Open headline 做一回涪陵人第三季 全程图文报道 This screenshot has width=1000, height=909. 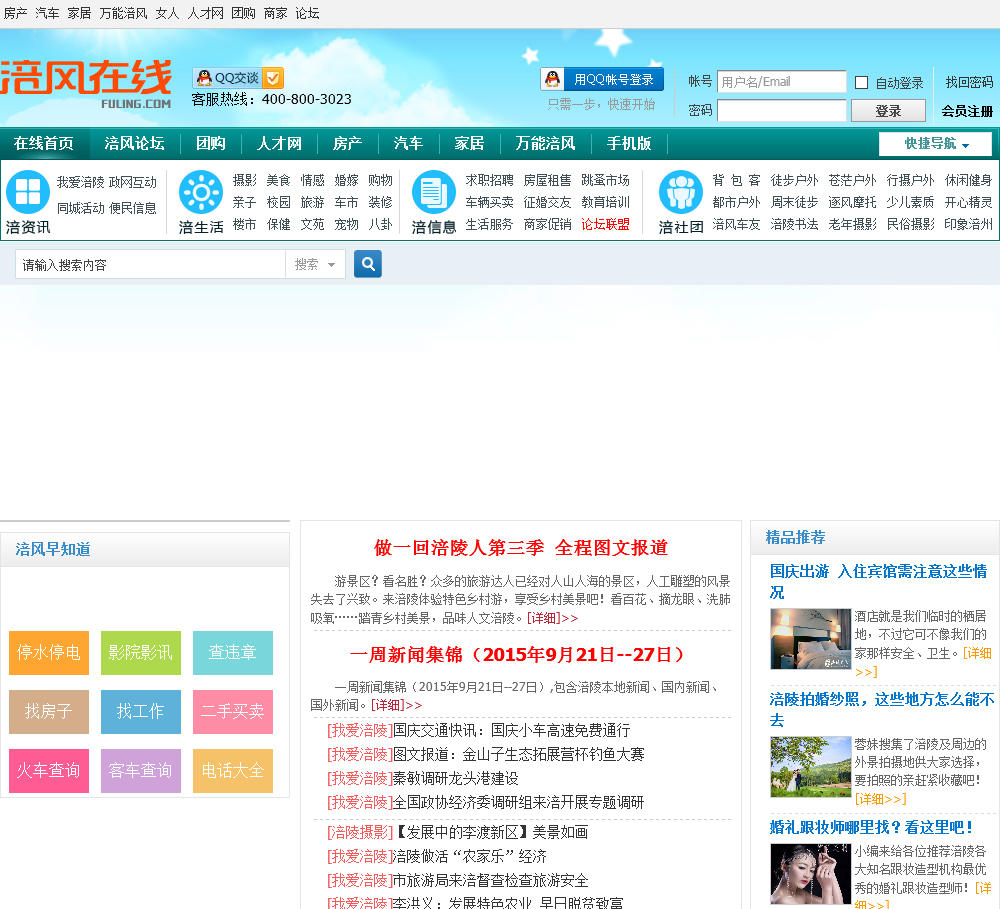point(520,547)
